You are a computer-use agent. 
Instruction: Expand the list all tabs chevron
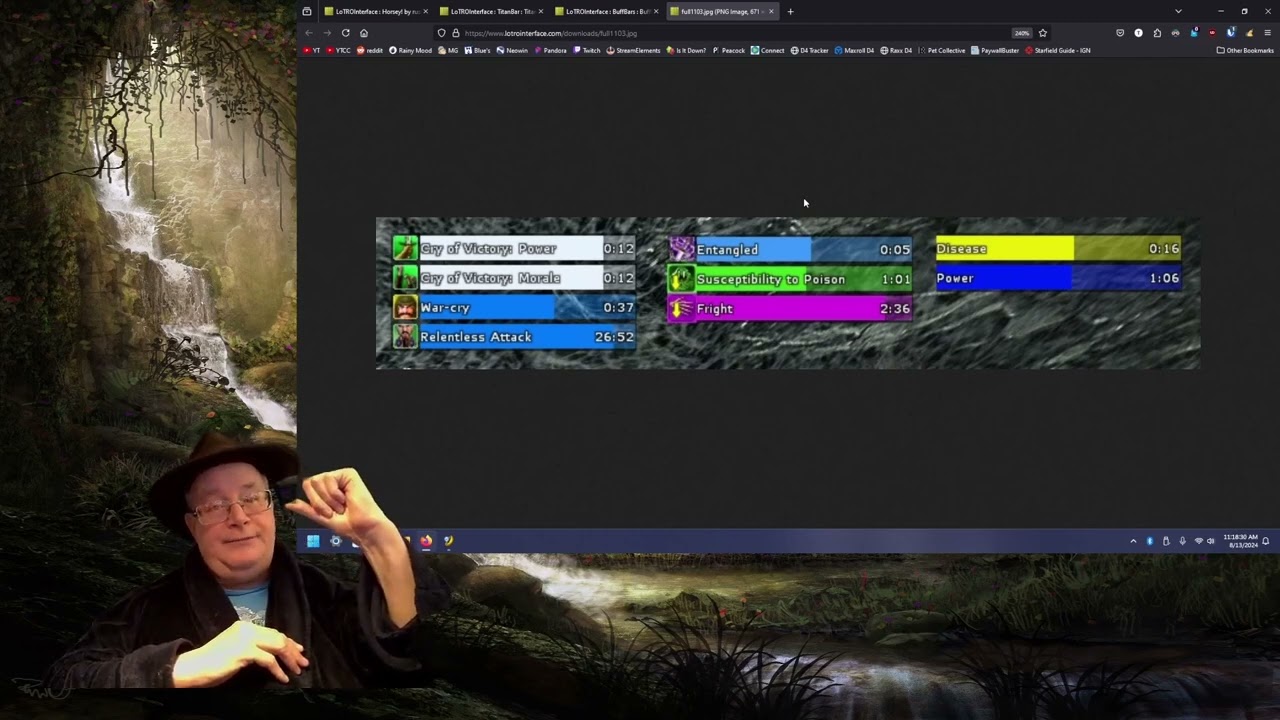coord(1178,11)
